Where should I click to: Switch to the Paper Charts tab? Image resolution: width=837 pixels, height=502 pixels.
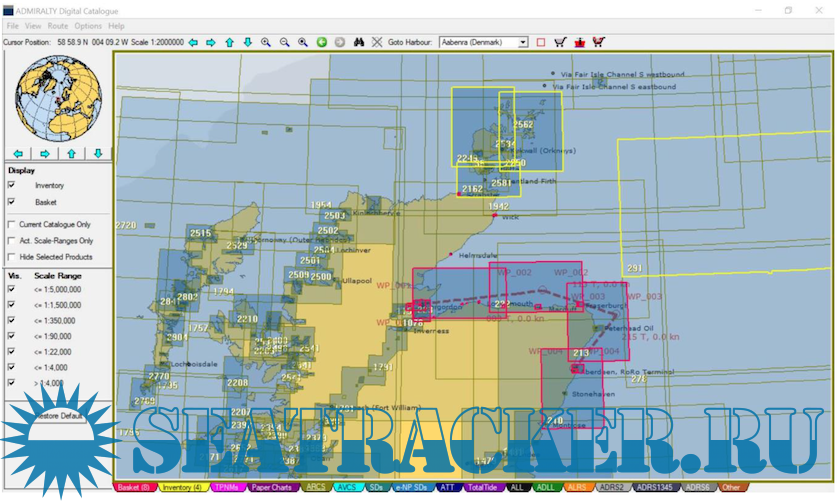click(271, 488)
